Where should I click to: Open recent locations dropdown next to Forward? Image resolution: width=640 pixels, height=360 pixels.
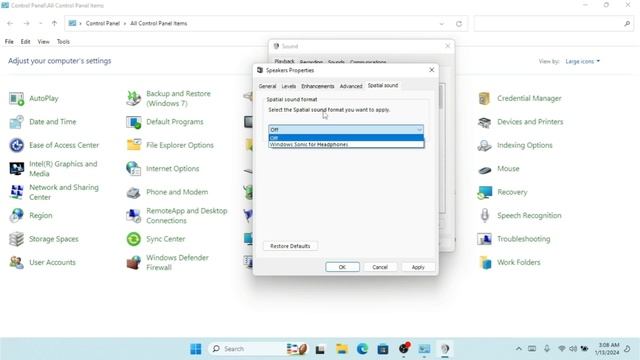(x=40, y=24)
